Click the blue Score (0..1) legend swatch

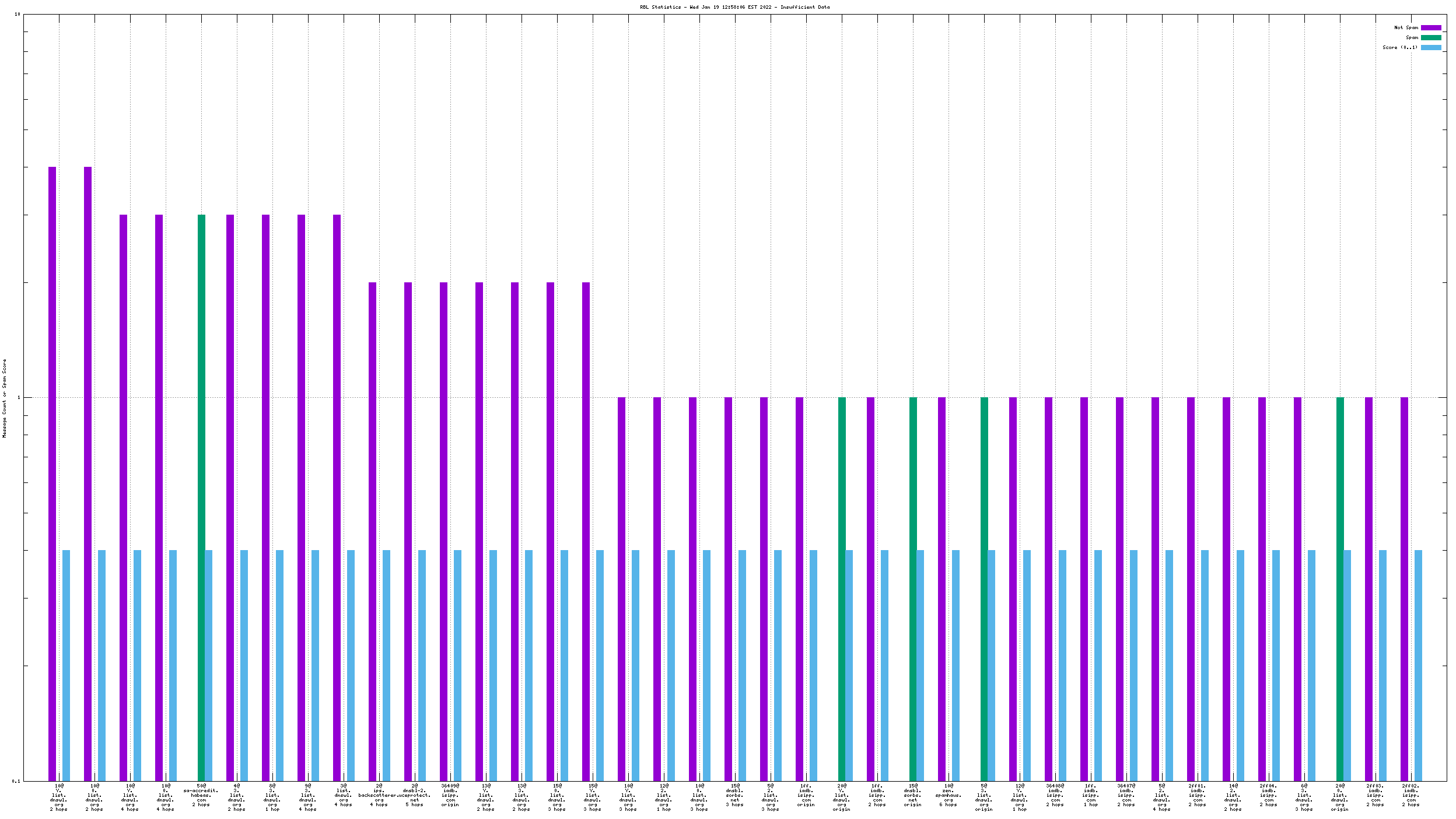tap(1430, 47)
